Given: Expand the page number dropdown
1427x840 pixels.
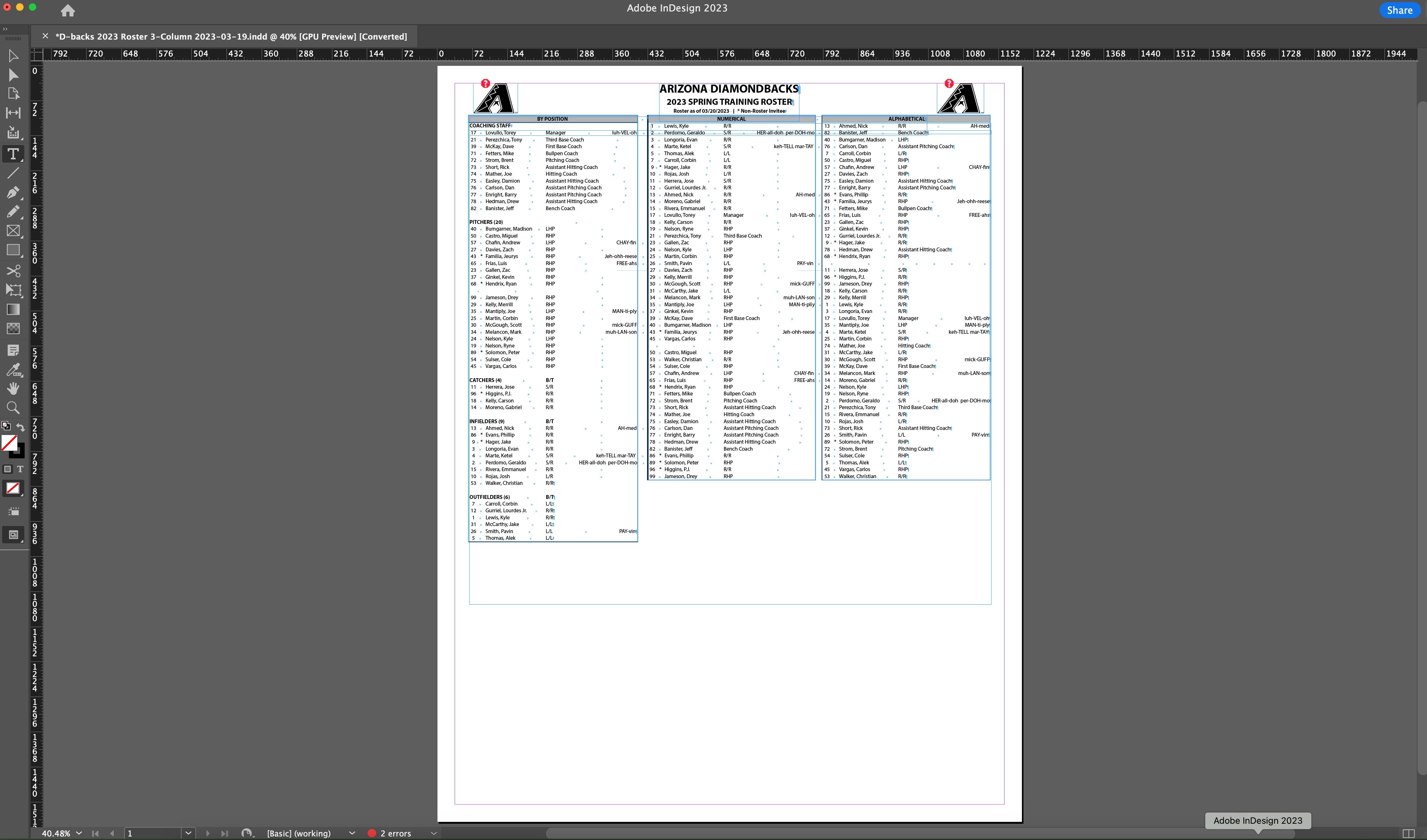Looking at the screenshot, I should coord(188,833).
